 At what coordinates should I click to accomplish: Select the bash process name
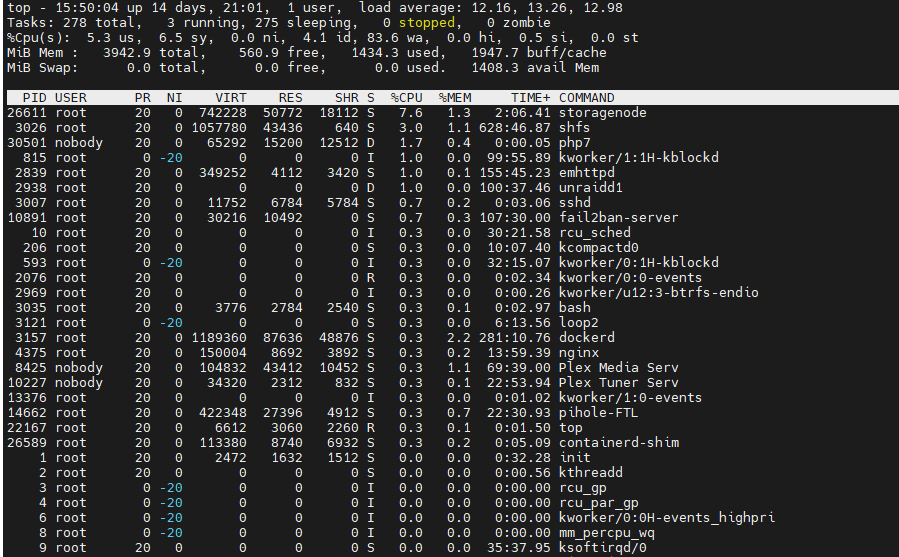[x=574, y=307]
